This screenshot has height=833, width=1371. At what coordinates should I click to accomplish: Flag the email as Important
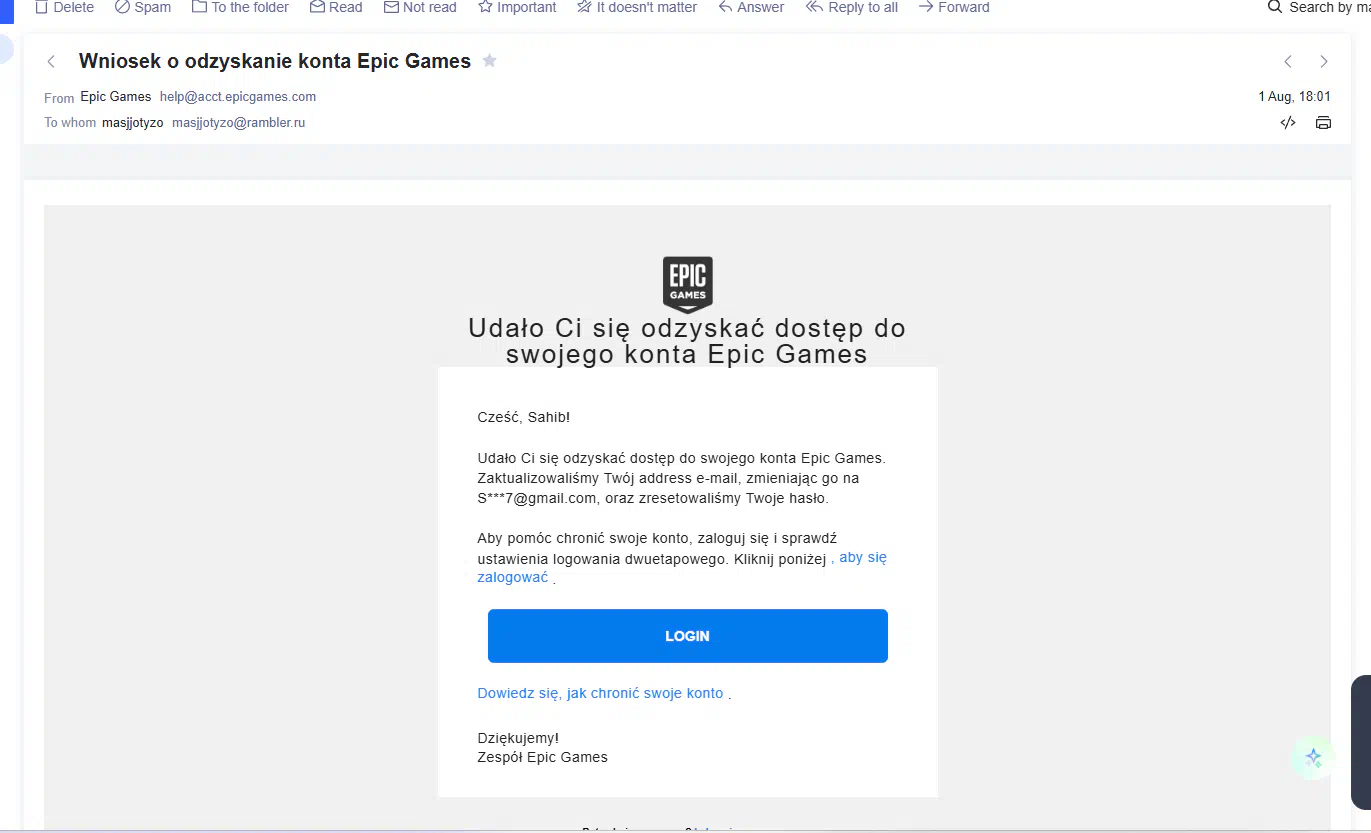coord(517,7)
